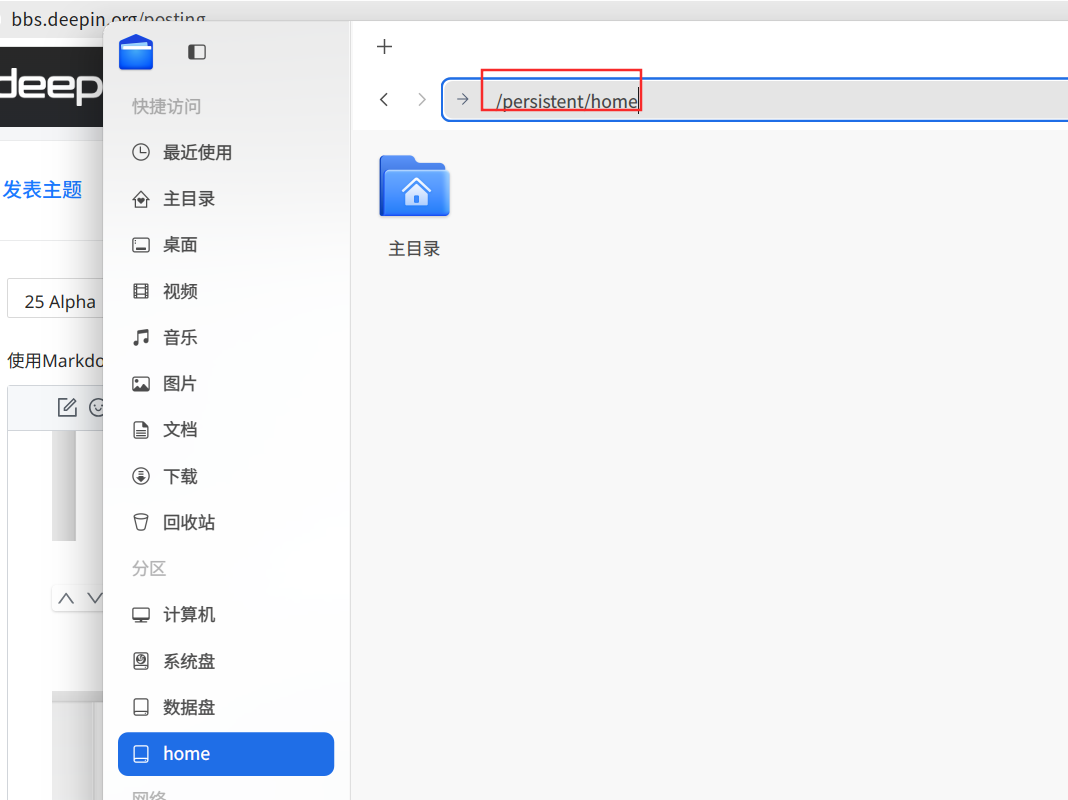Open 系统盘 in the sidebar
The height and width of the screenshot is (800, 1068).
tap(226, 661)
